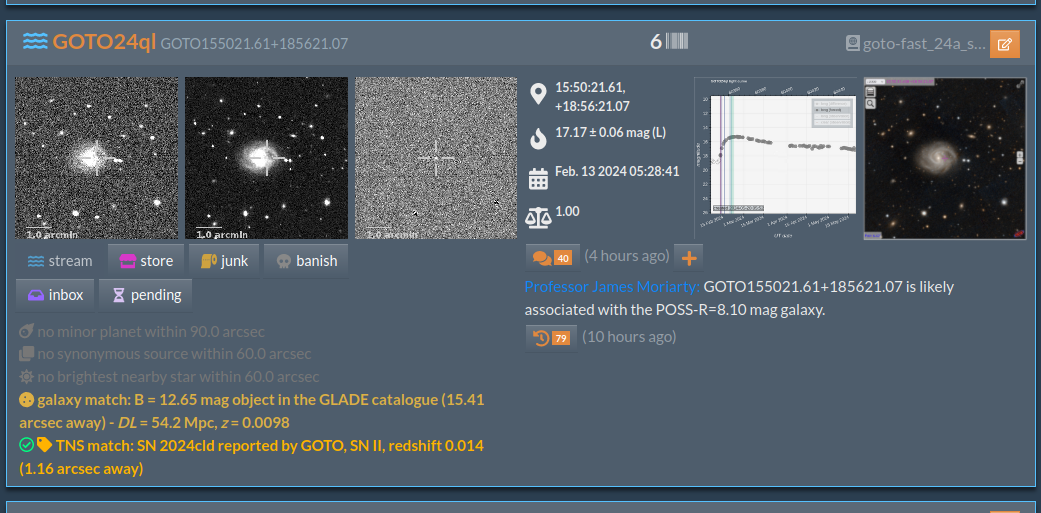The image size is (1041, 513).
Task: Click the (10 hours ago) timestamp
Action: coord(629,337)
